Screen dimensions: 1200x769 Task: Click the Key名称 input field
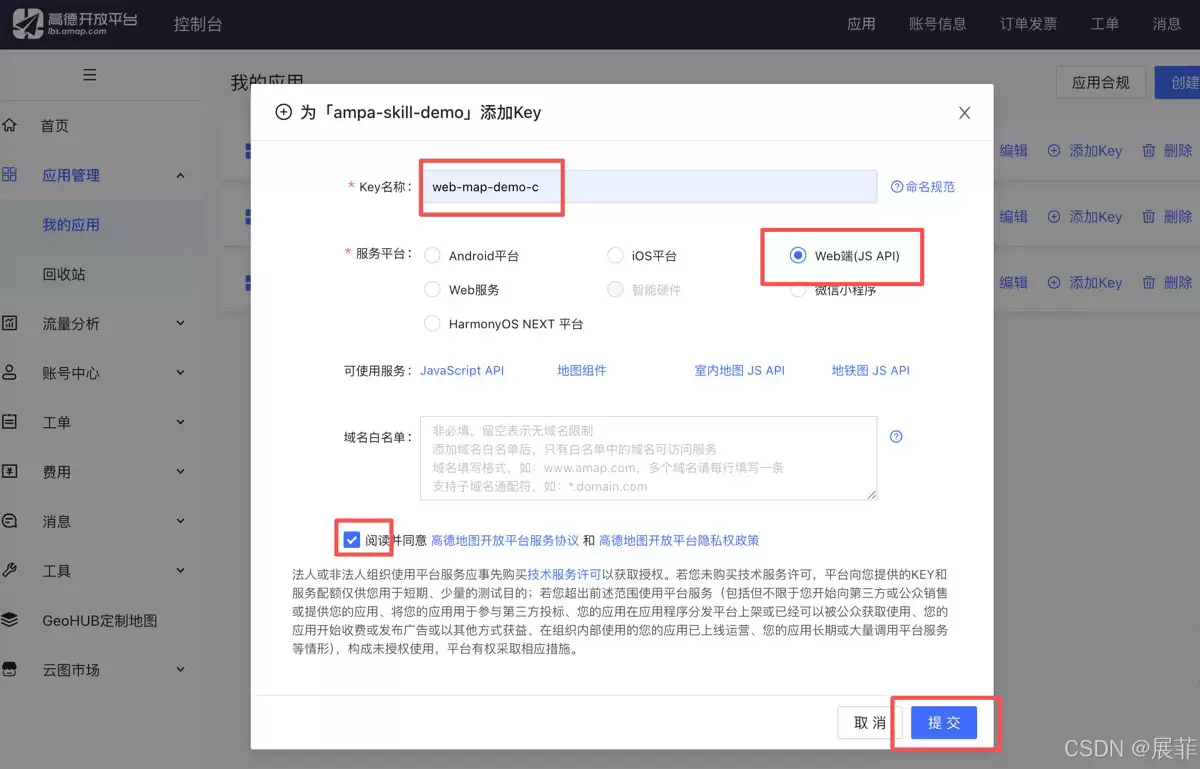coord(649,186)
